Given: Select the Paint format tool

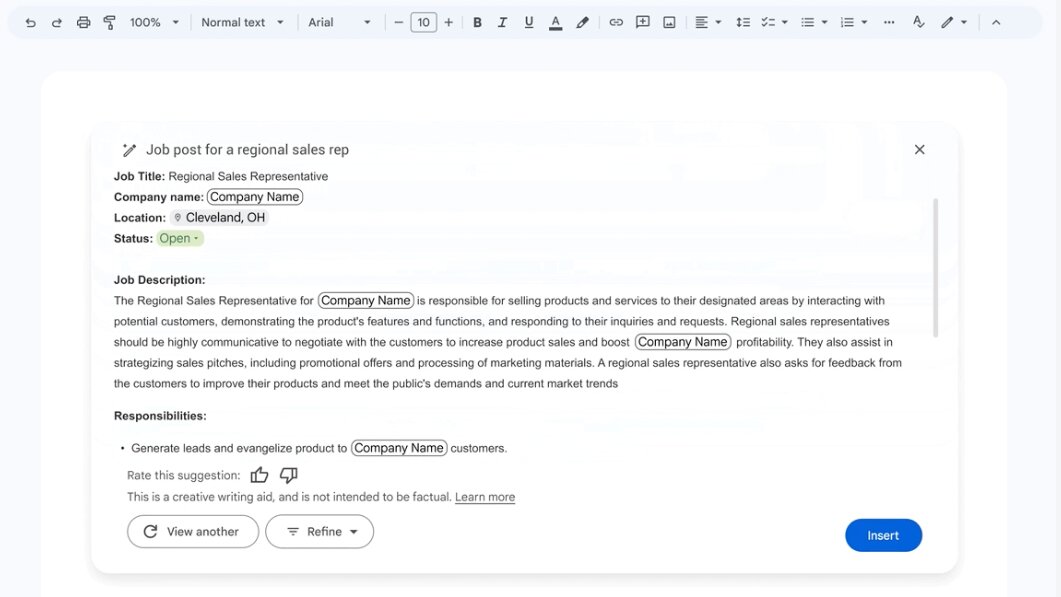Looking at the screenshot, I should [x=109, y=21].
